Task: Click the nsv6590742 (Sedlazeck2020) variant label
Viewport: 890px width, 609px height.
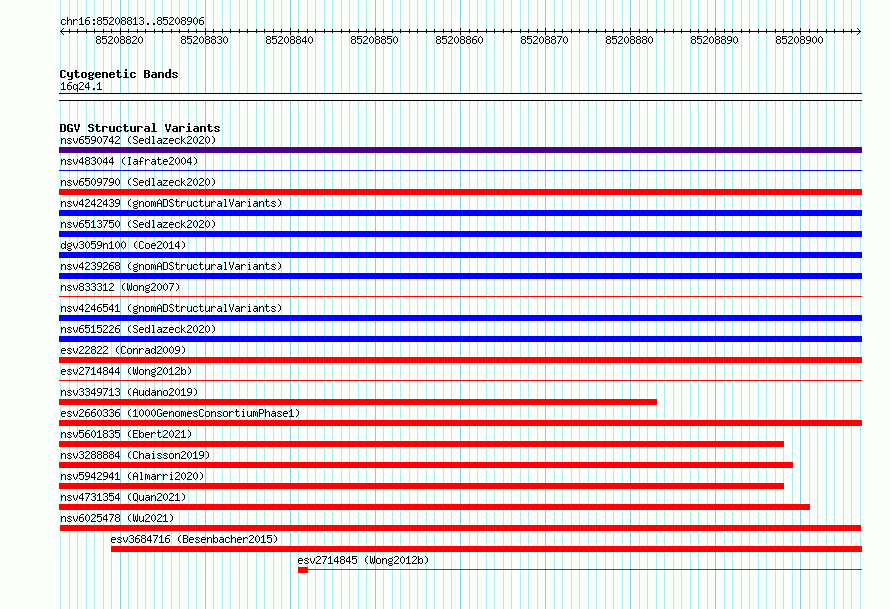Action: pos(138,140)
